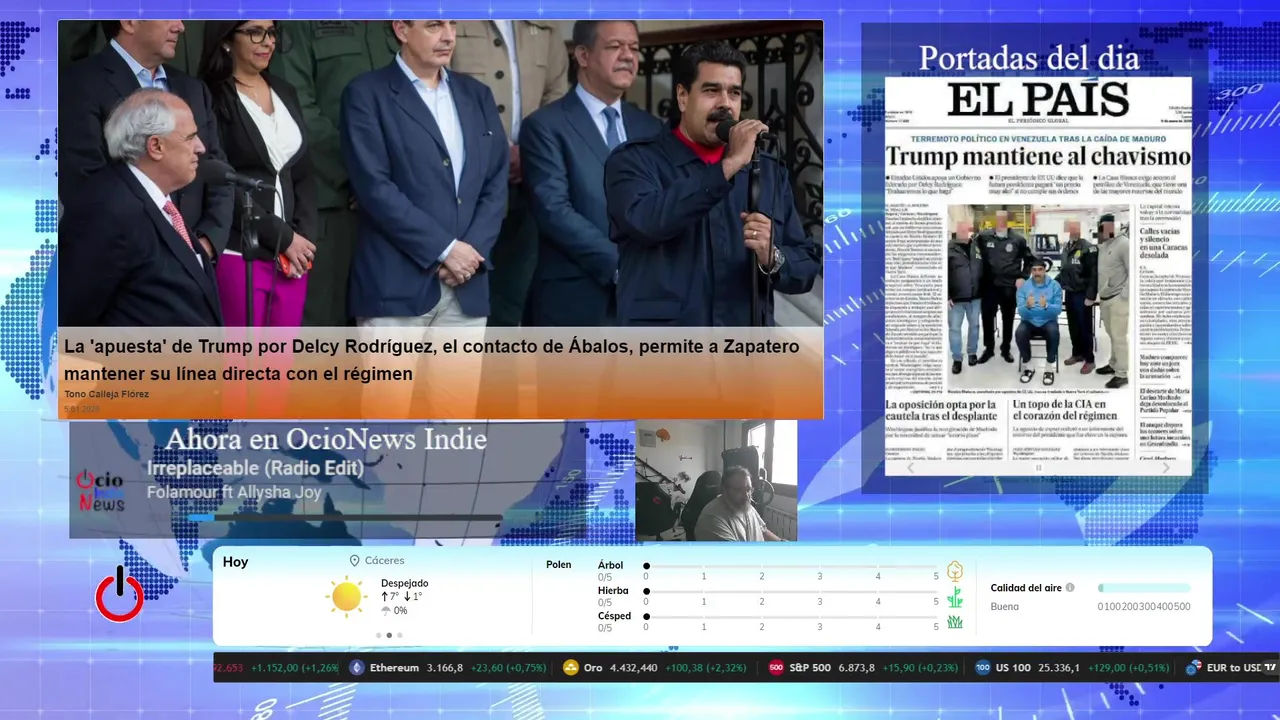Click the umbrella rain probability icon
The image size is (1280, 720).
point(386,610)
